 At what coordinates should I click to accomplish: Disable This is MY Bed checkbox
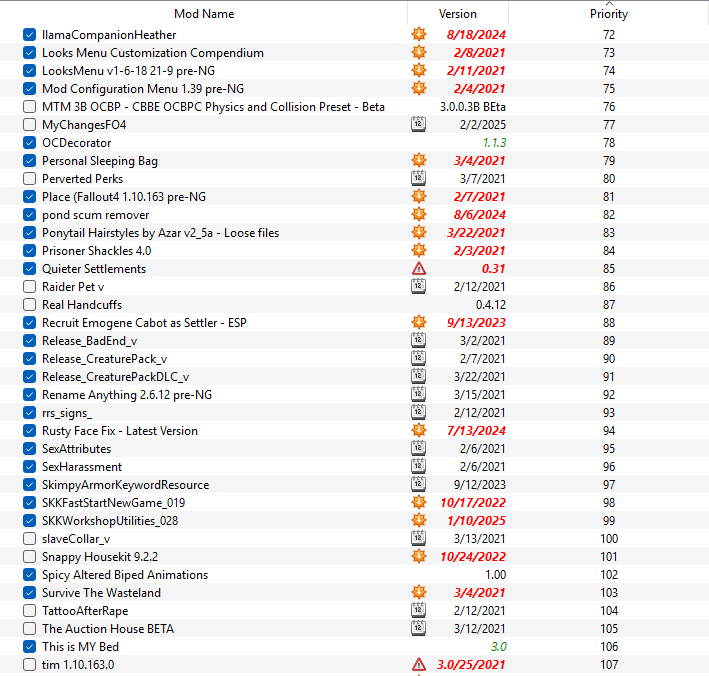[29, 647]
